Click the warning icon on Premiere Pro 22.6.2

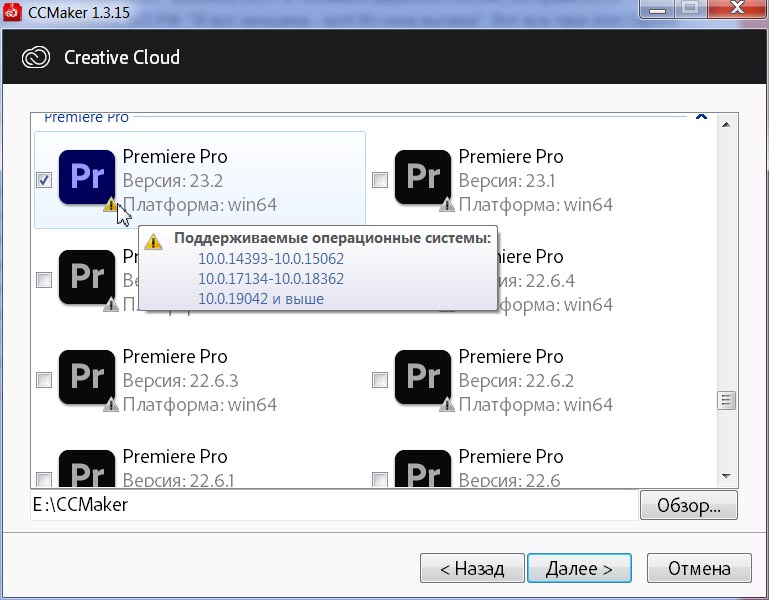pyautogui.click(x=447, y=404)
